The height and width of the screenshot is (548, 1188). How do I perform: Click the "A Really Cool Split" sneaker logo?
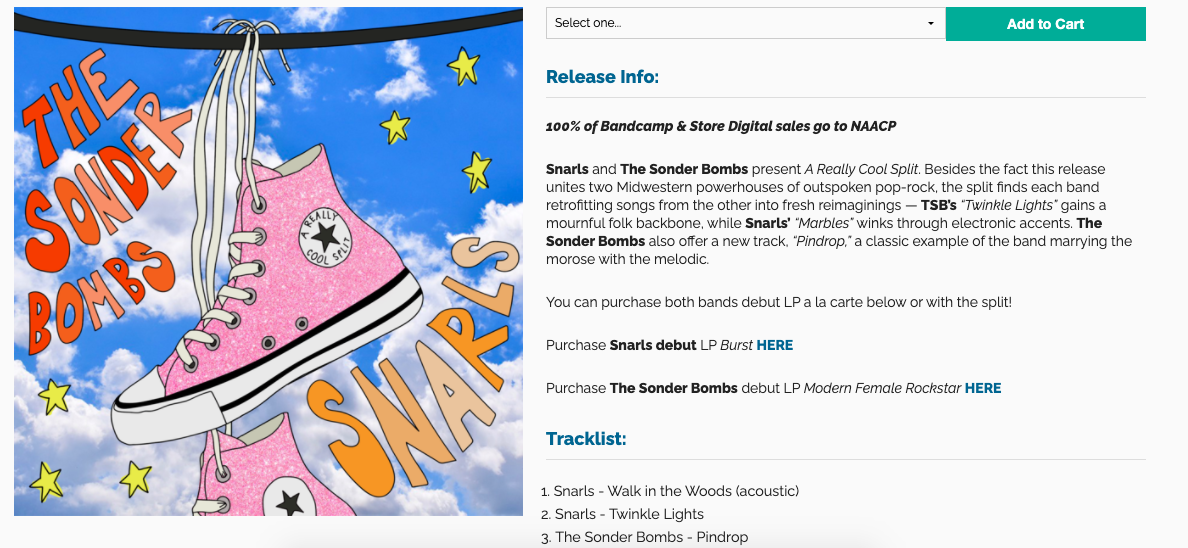coord(325,240)
